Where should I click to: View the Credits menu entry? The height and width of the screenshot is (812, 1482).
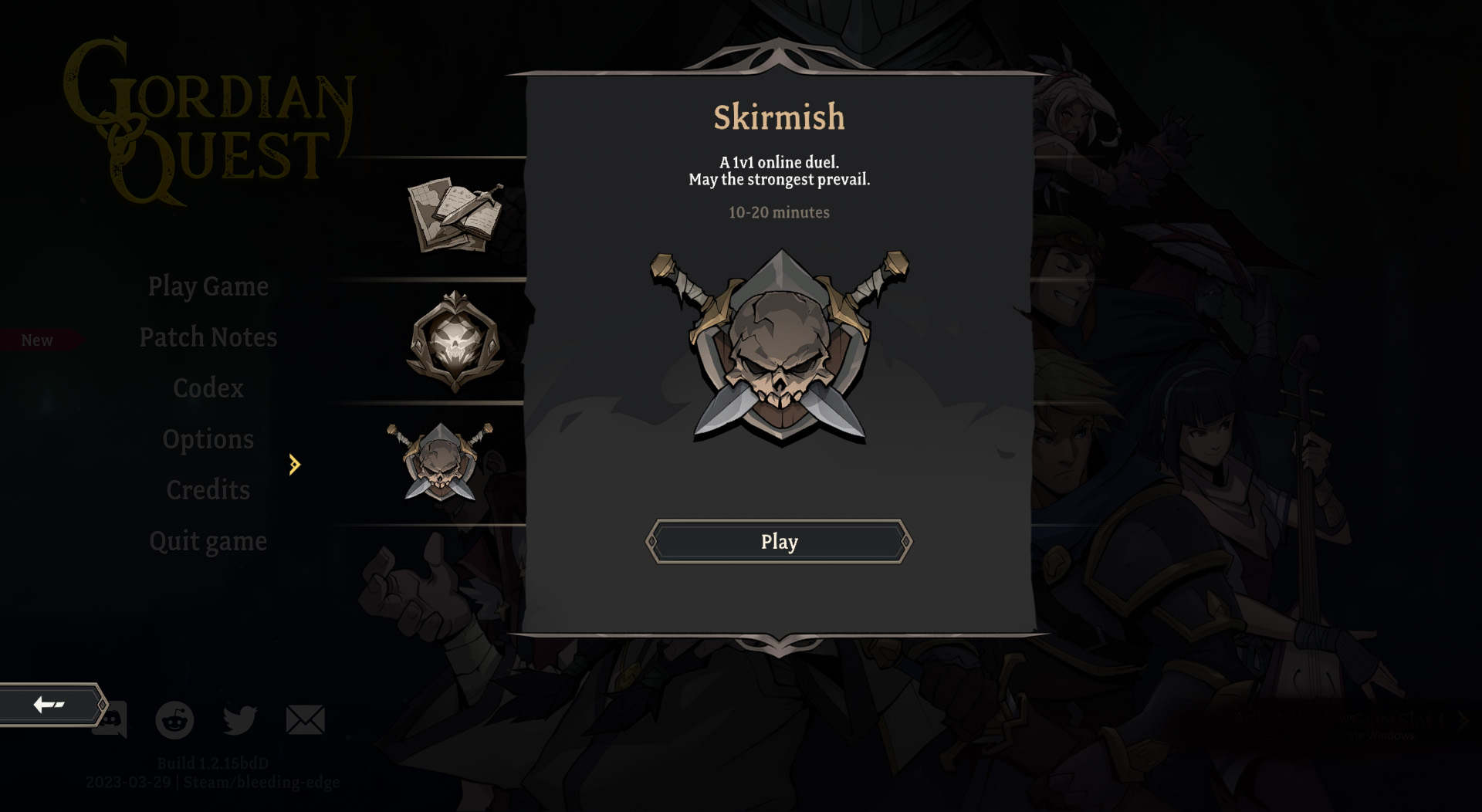click(x=208, y=490)
